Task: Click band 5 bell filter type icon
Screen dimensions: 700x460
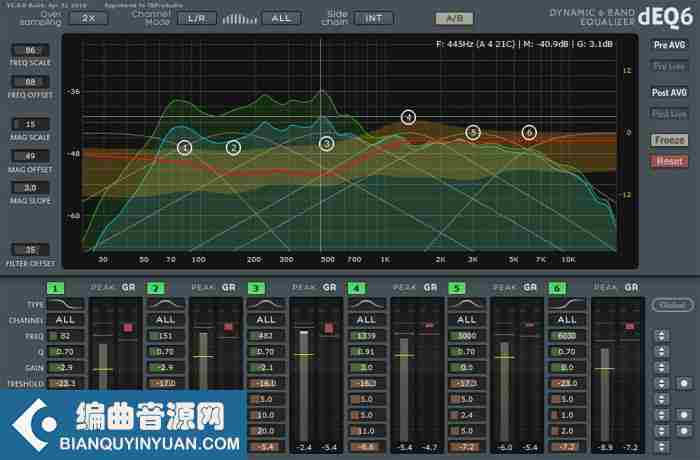Action: [x=467, y=305]
